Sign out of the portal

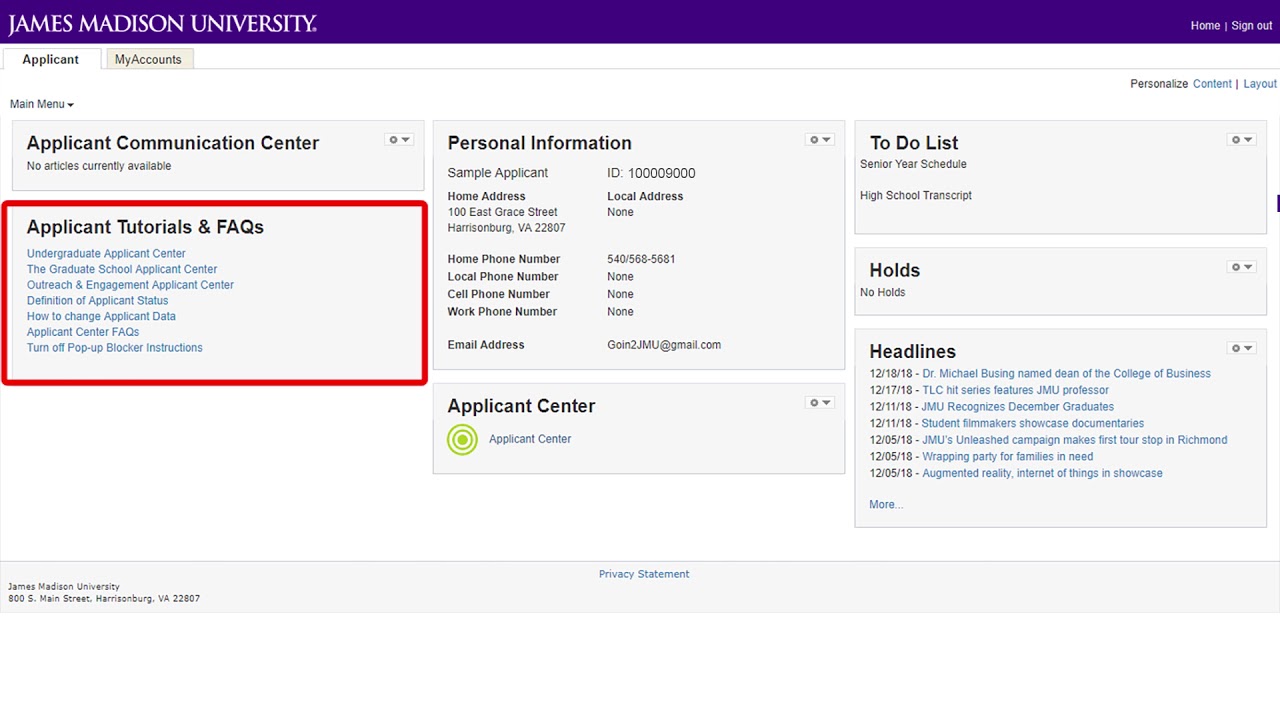(x=1252, y=26)
